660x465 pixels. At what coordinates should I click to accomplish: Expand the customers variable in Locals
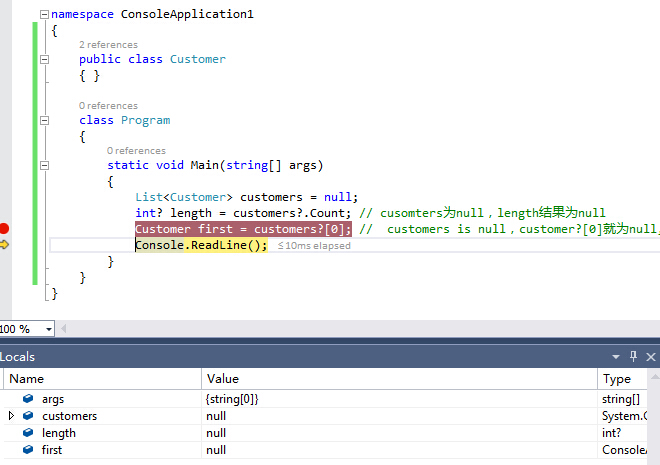tap(11, 416)
